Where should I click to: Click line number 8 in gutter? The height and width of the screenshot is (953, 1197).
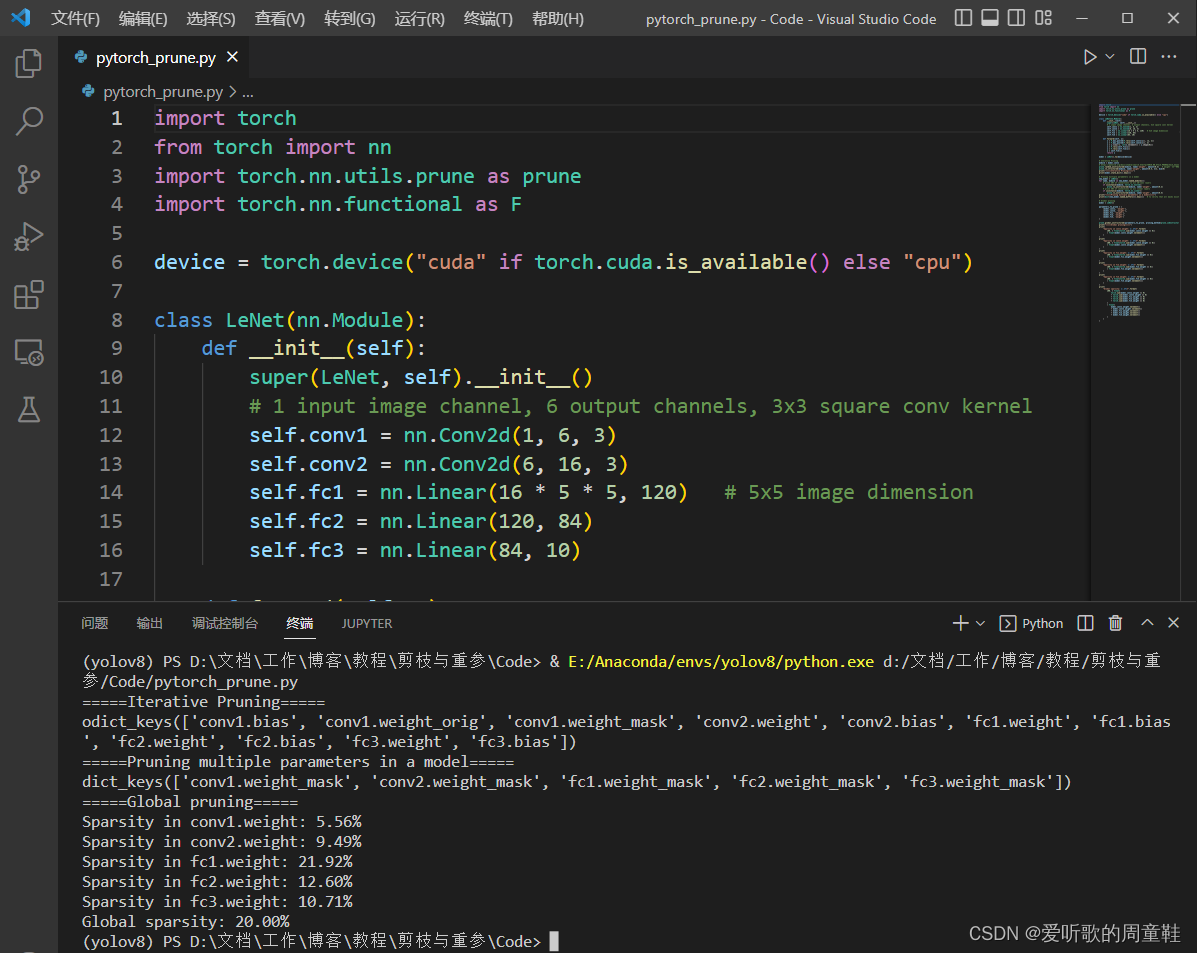(117, 320)
